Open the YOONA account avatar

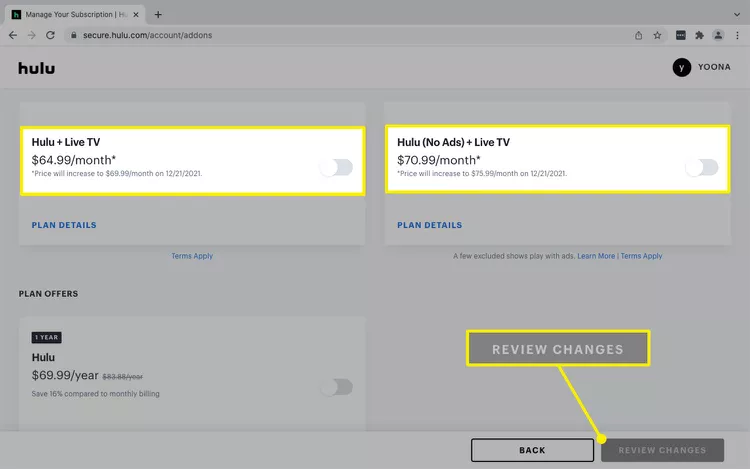coord(682,67)
